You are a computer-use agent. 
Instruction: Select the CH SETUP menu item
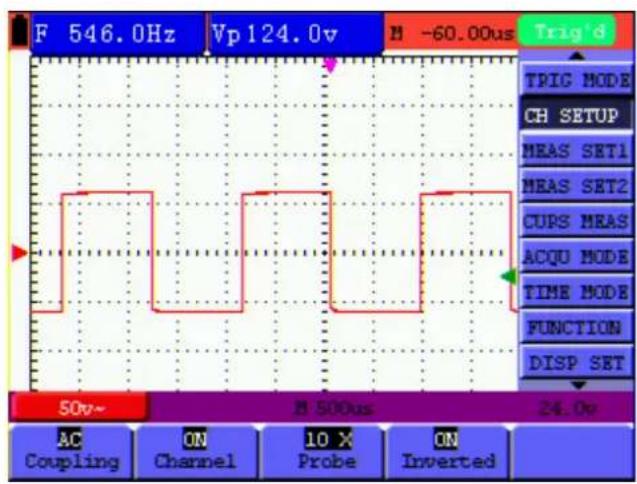576,115
